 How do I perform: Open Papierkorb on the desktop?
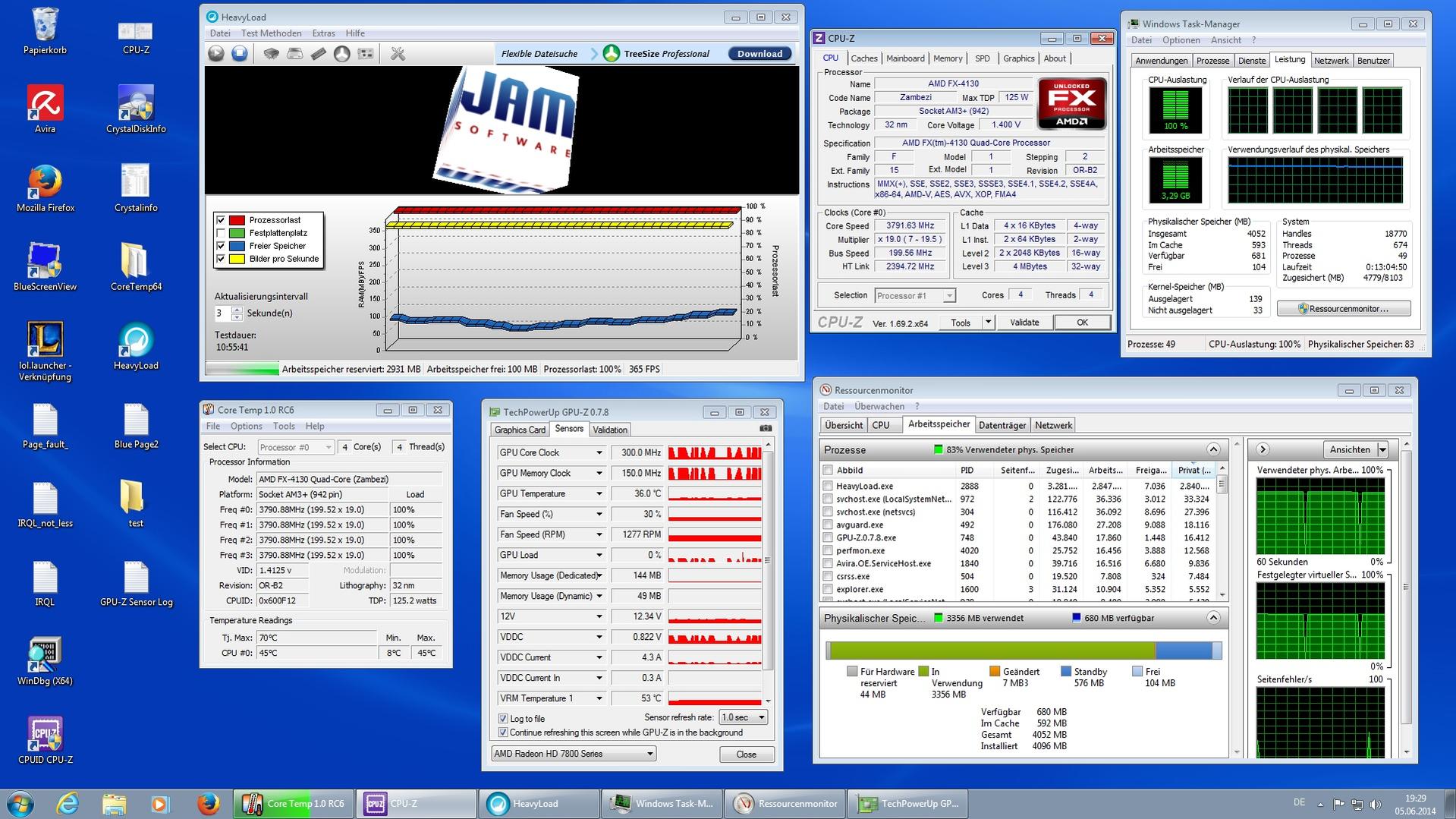pyautogui.click(x=45, y=31)
